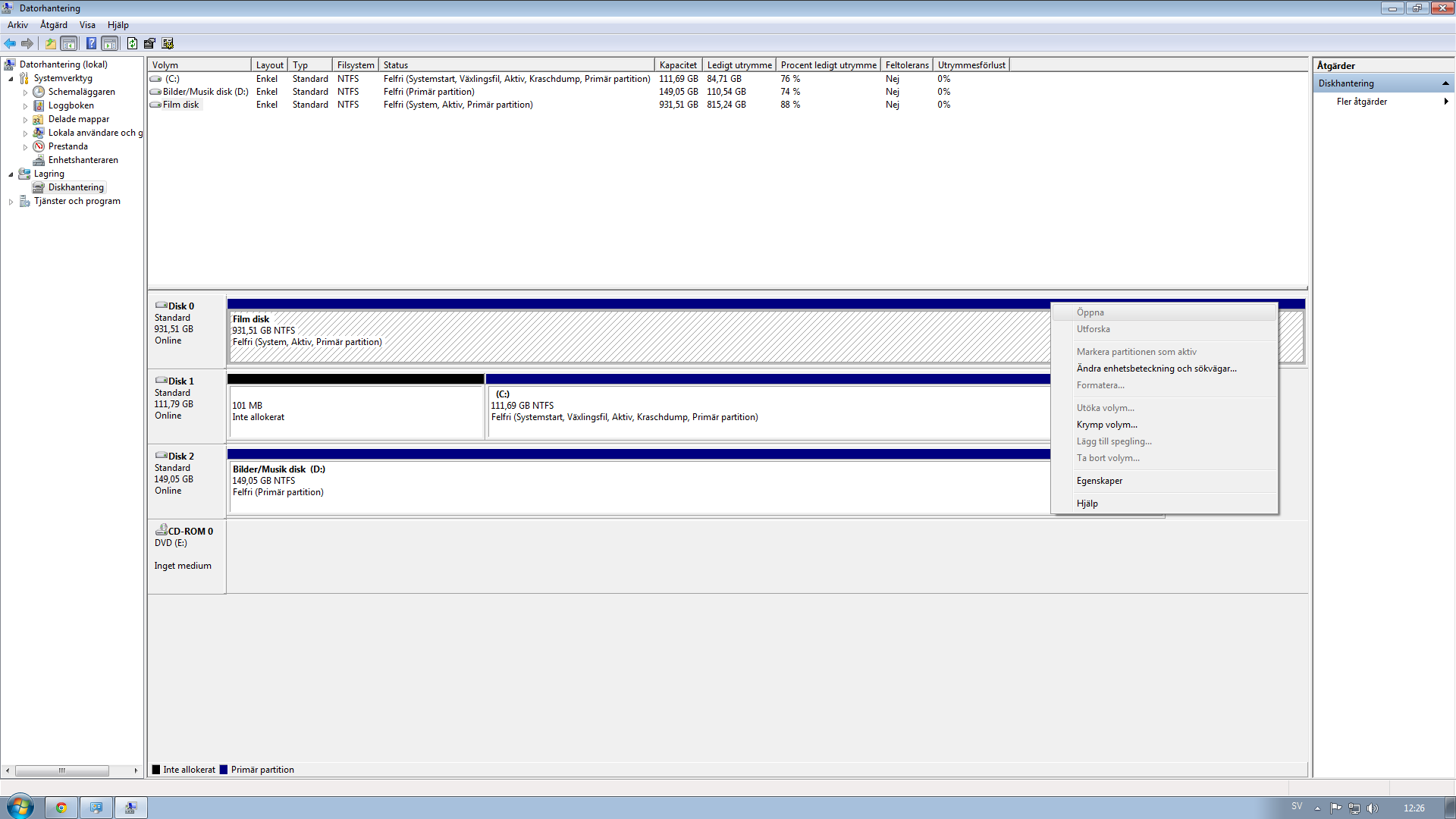Select the Film disk partition block
Image resolution: width=1456 pixels, height=819 pixels.
point(639,335)
